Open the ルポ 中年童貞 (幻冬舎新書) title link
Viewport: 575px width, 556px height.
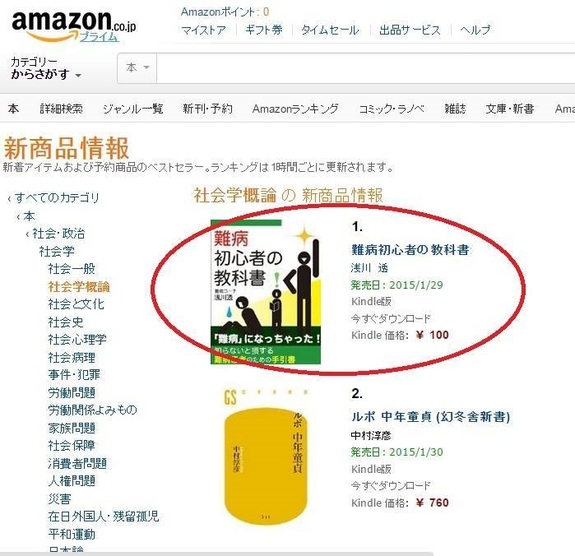[x=431, y=417]
